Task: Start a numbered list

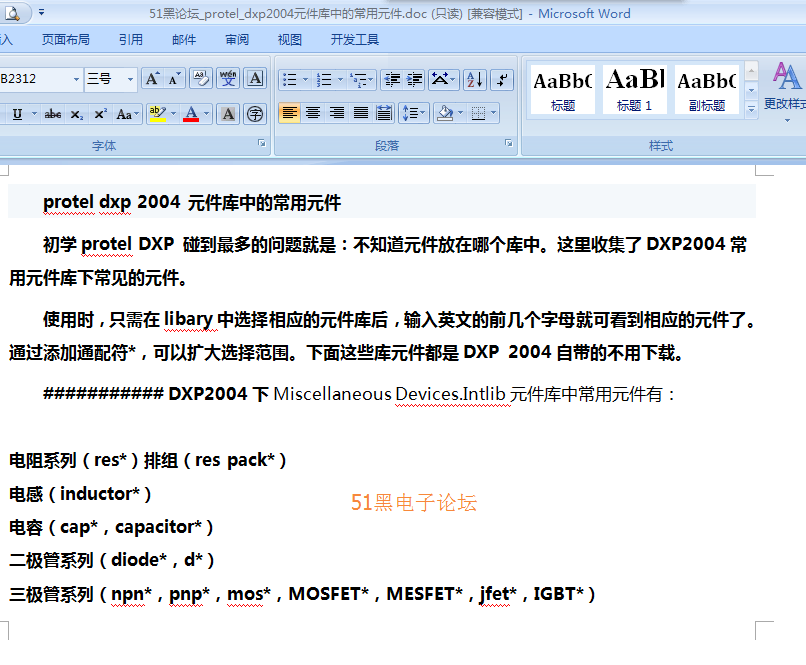Action: tap(324, 80)
